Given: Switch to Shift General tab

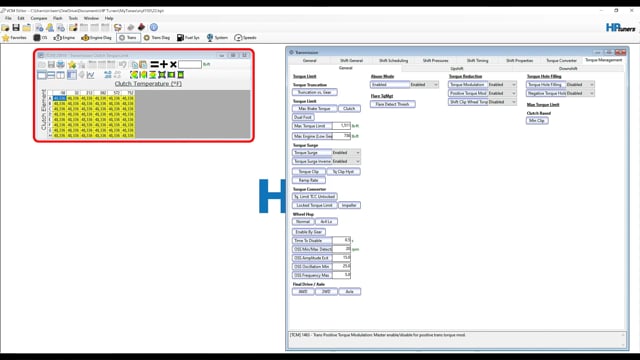Looking at the screenshot, I should (x=351, y=60).
